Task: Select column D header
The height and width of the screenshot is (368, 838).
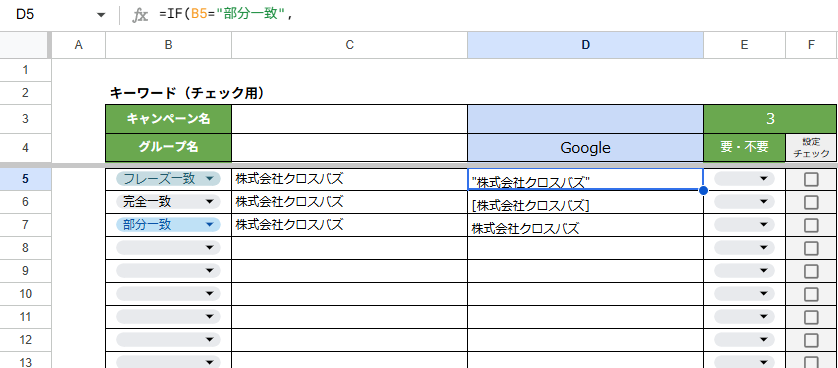Action: pos(586,45)
